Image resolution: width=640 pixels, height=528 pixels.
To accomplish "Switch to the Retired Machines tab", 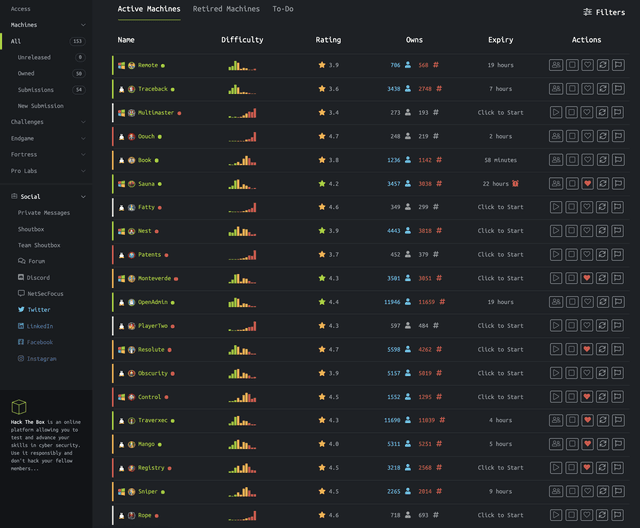I will (226, 9).
